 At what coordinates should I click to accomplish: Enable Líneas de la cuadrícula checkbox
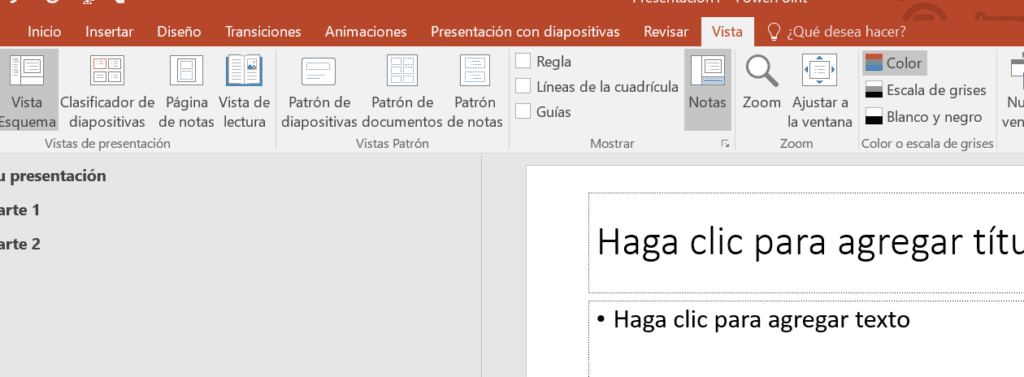point(522,86)
